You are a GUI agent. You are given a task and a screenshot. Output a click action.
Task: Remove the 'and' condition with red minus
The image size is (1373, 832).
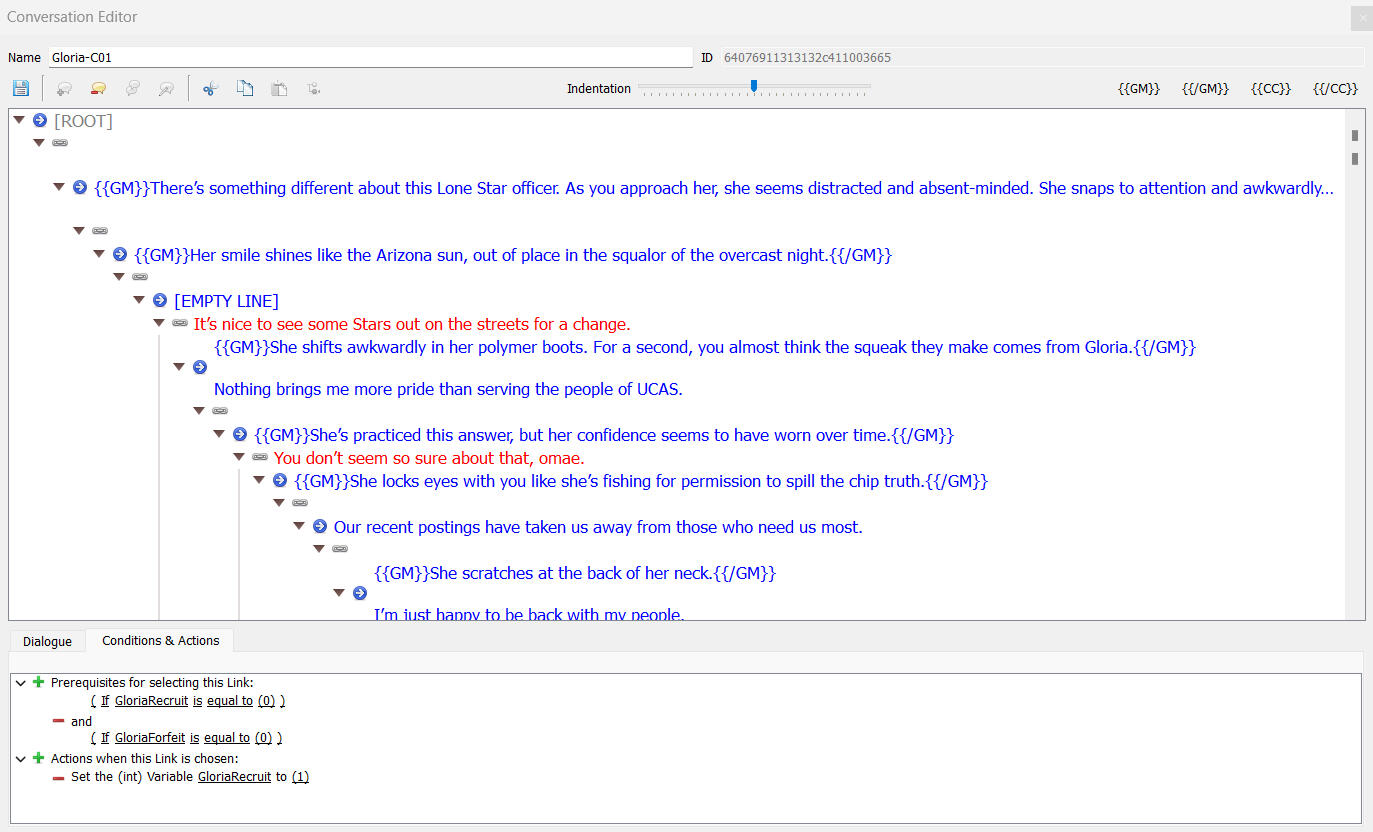(58, 721)
